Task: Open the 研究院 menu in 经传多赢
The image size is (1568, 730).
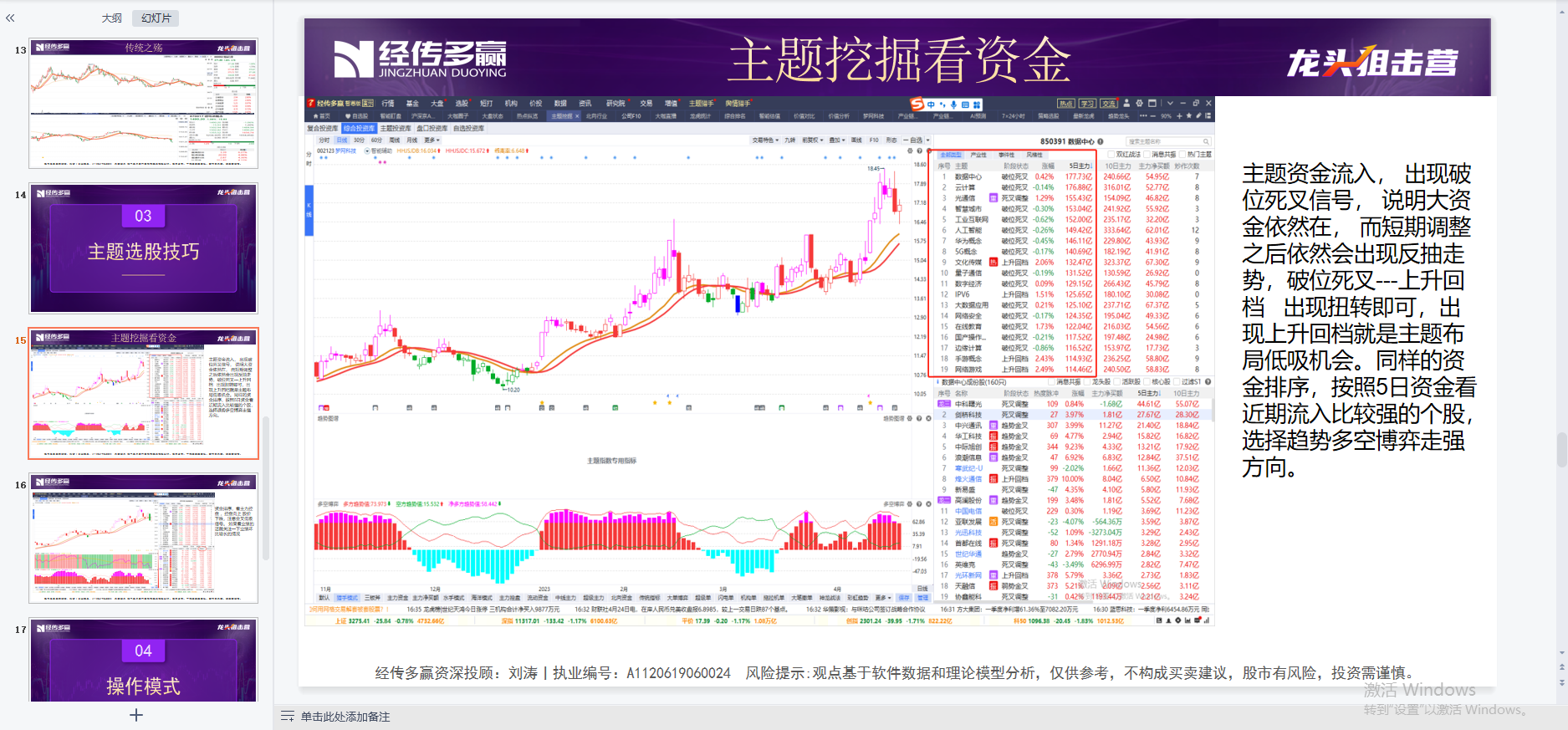Action: point(615,104)
